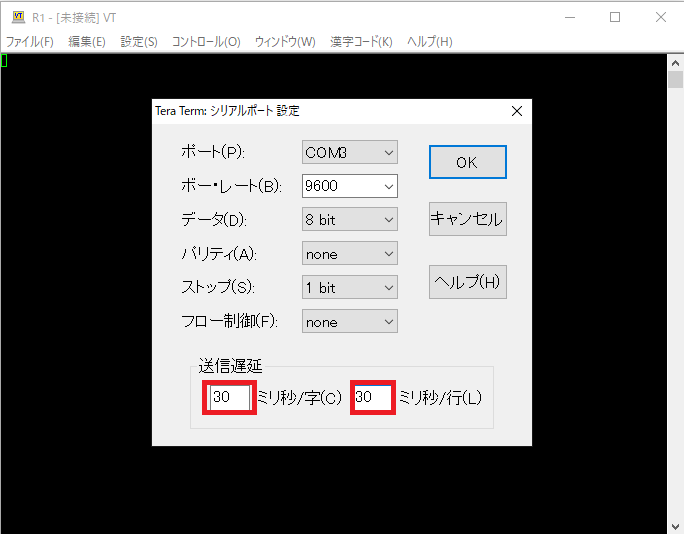The width and height of the screenshot is (684, 534).
Task: Click the scrollbar up arrow
Action: click(x=675, y=63)
